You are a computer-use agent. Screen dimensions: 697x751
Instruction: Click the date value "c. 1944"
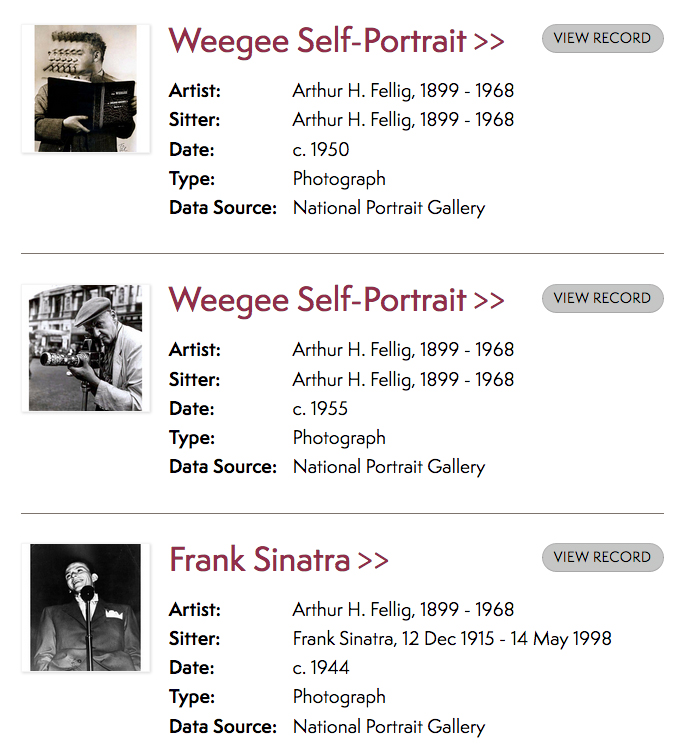[320, 667]
